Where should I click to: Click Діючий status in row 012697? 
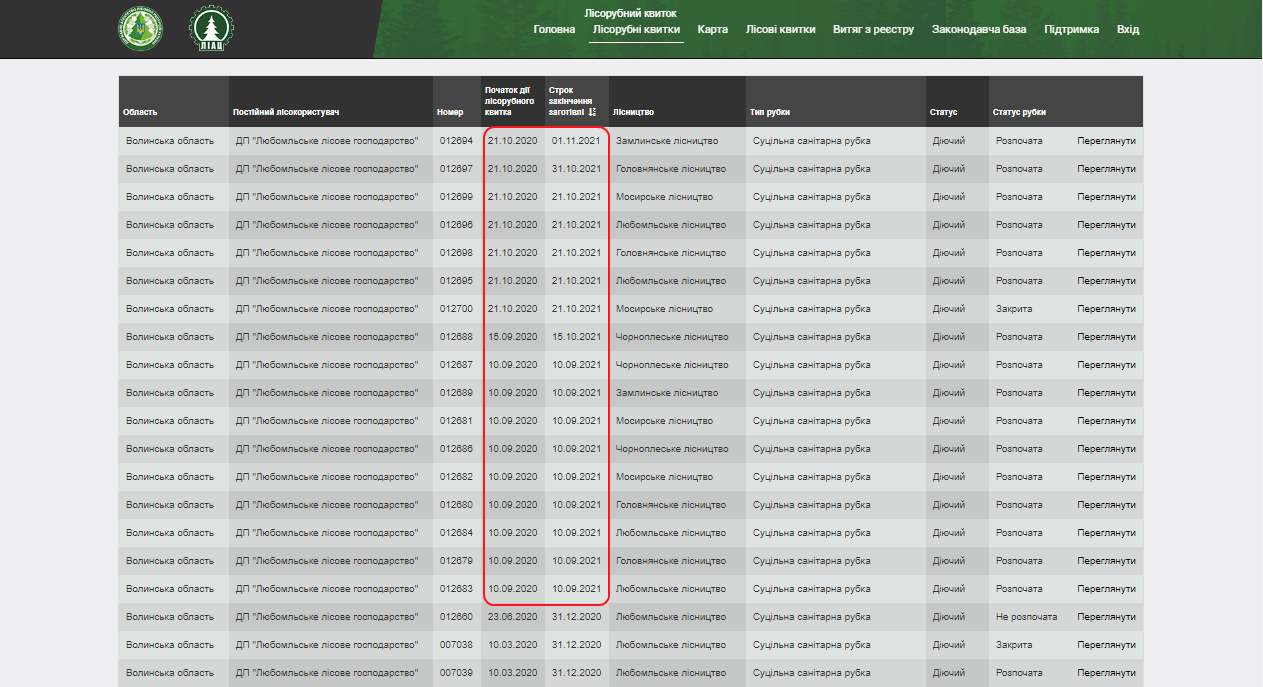tap(949, 169)
